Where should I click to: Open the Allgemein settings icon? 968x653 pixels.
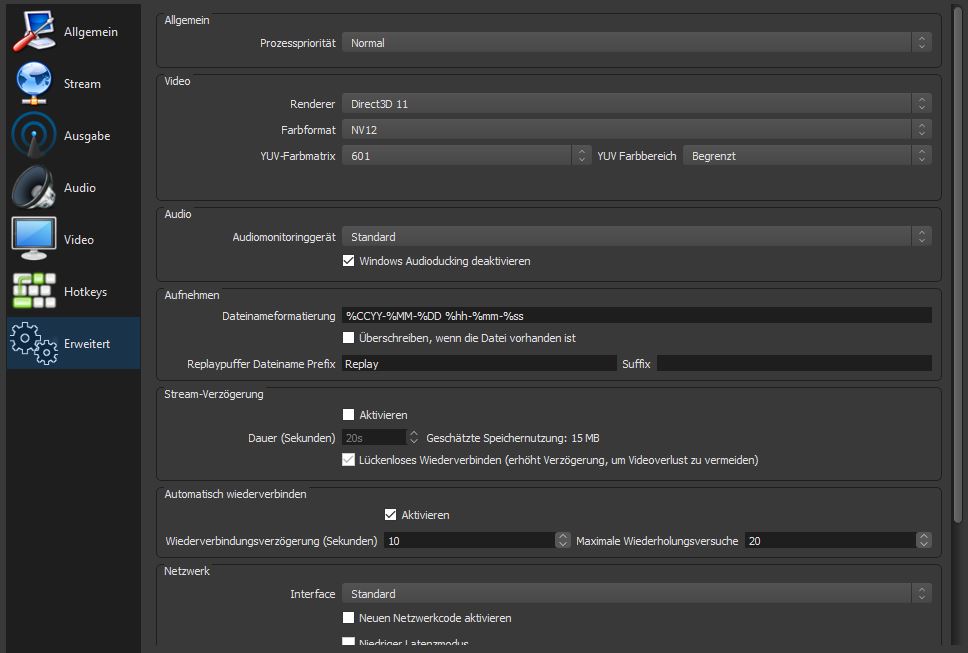coord(34,31)
